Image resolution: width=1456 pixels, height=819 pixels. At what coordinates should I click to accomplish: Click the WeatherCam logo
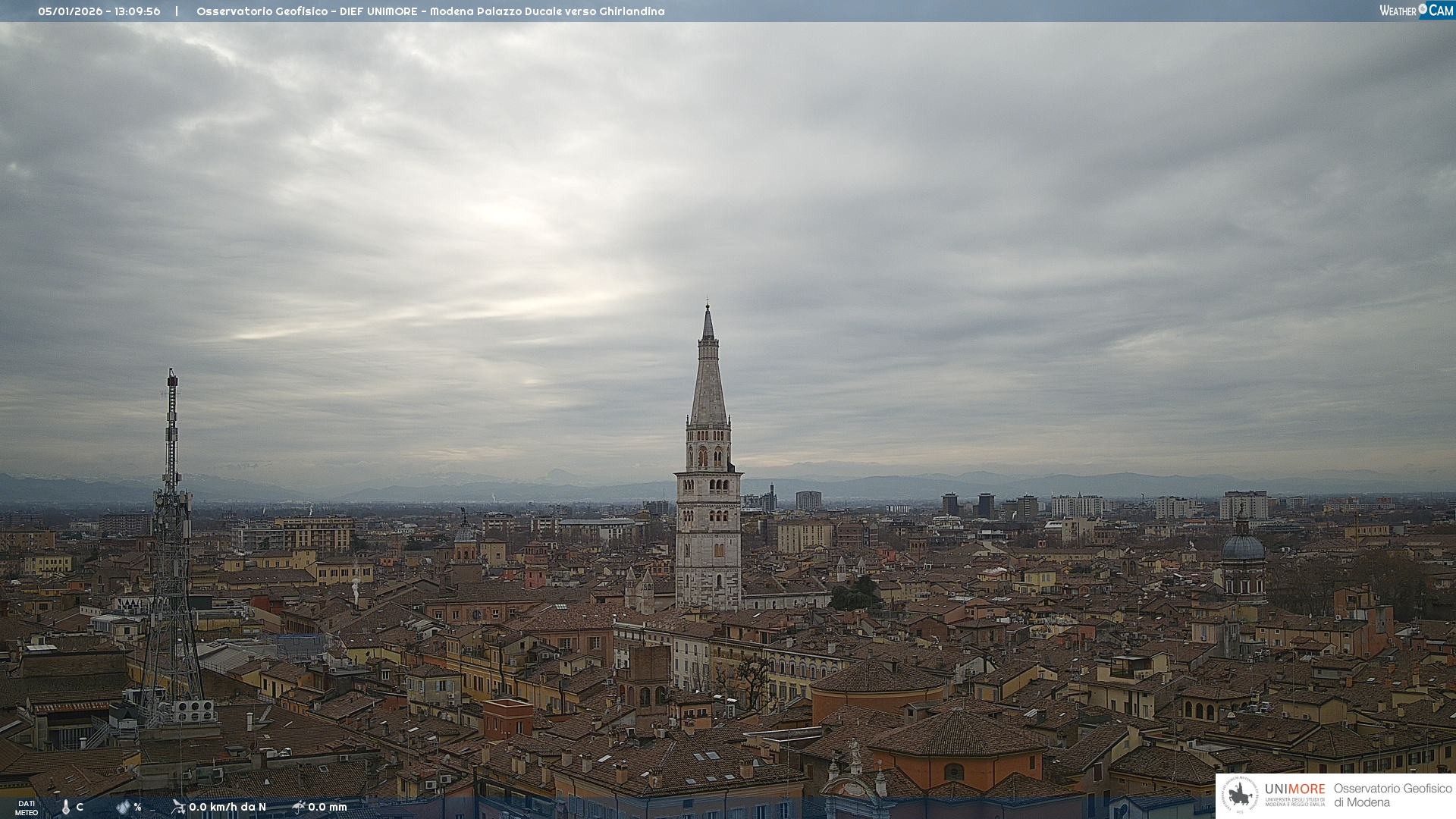(1415, 11)
